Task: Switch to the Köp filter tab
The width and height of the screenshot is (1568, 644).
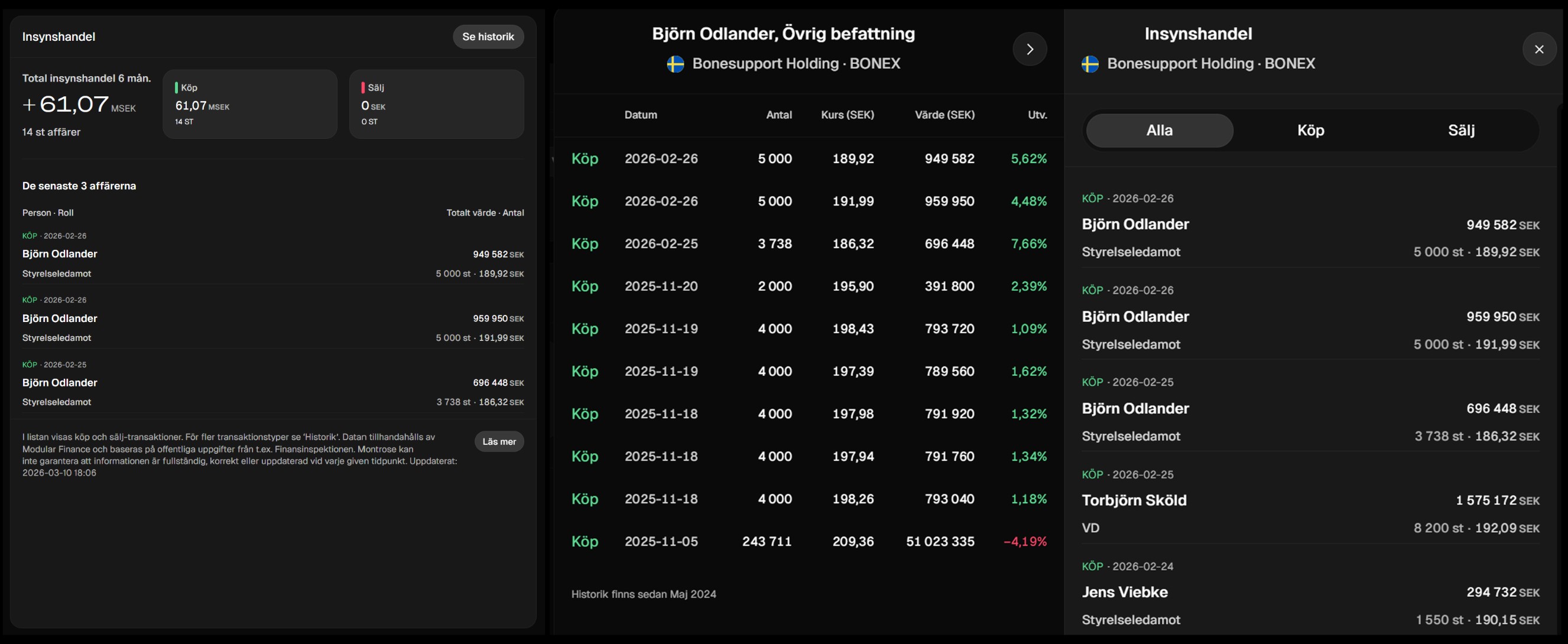Action: [x=1310, y=130]
